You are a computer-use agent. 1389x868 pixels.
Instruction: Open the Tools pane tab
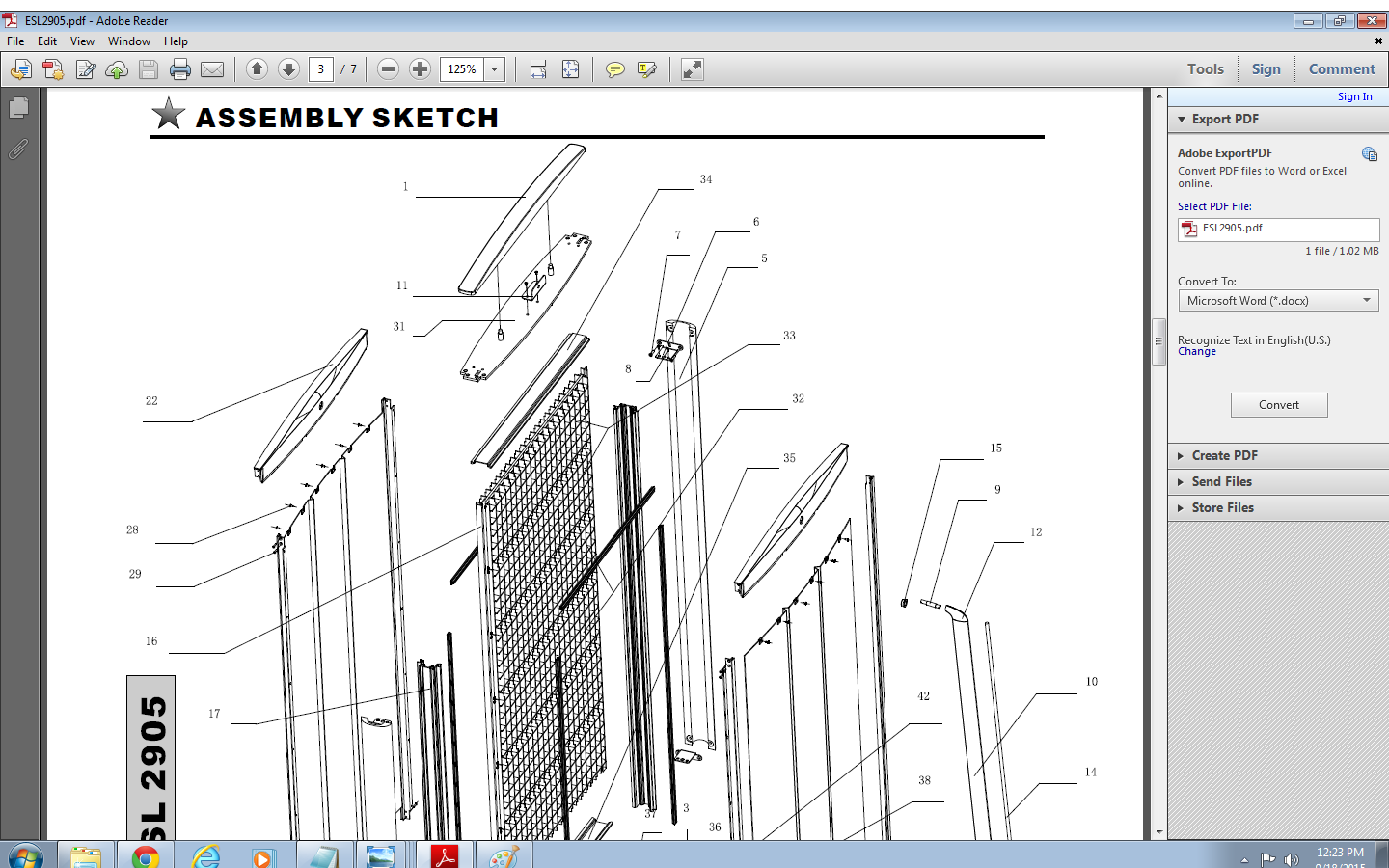[1206, 69]
